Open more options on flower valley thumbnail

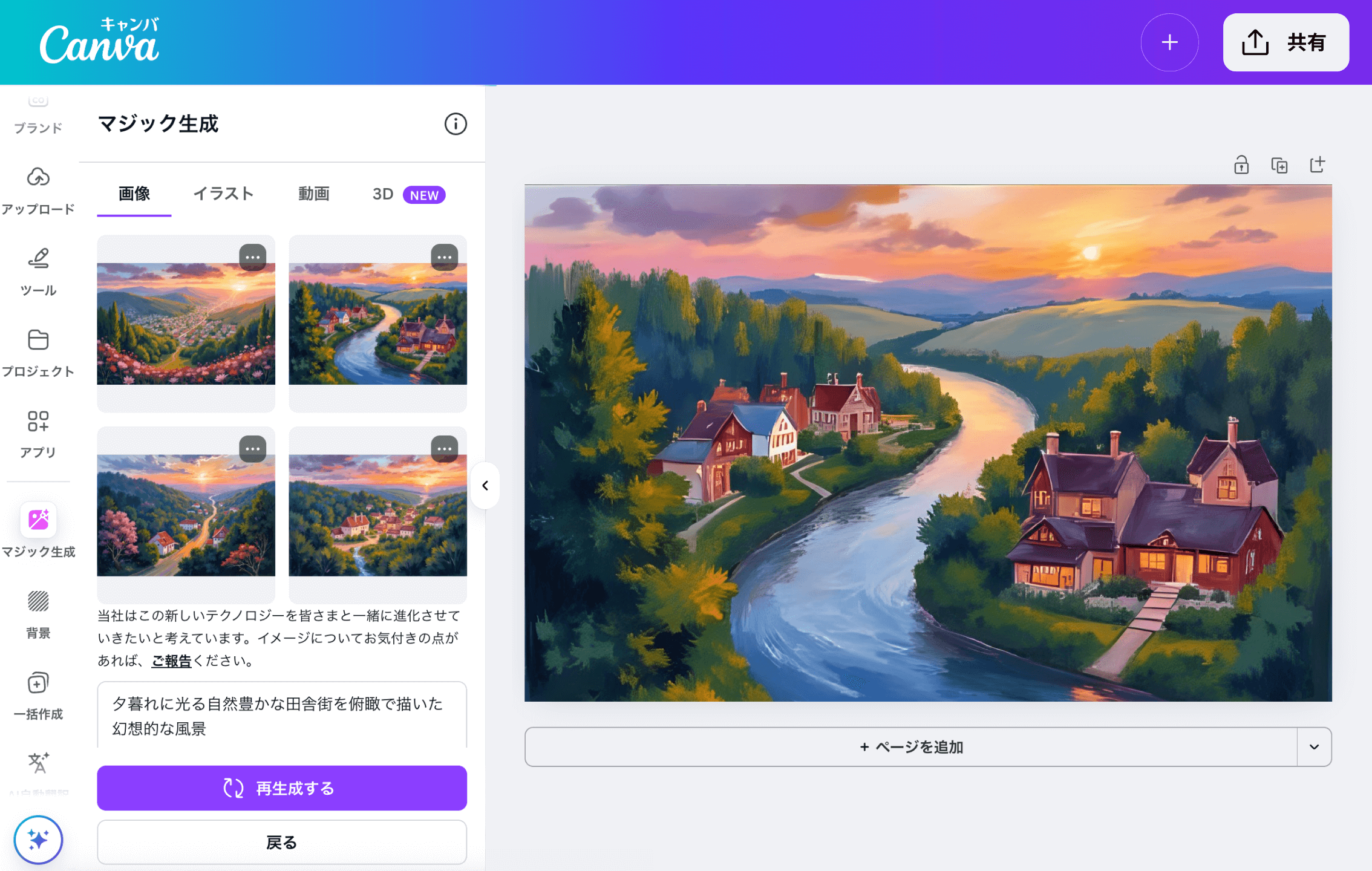coord(253,258)
